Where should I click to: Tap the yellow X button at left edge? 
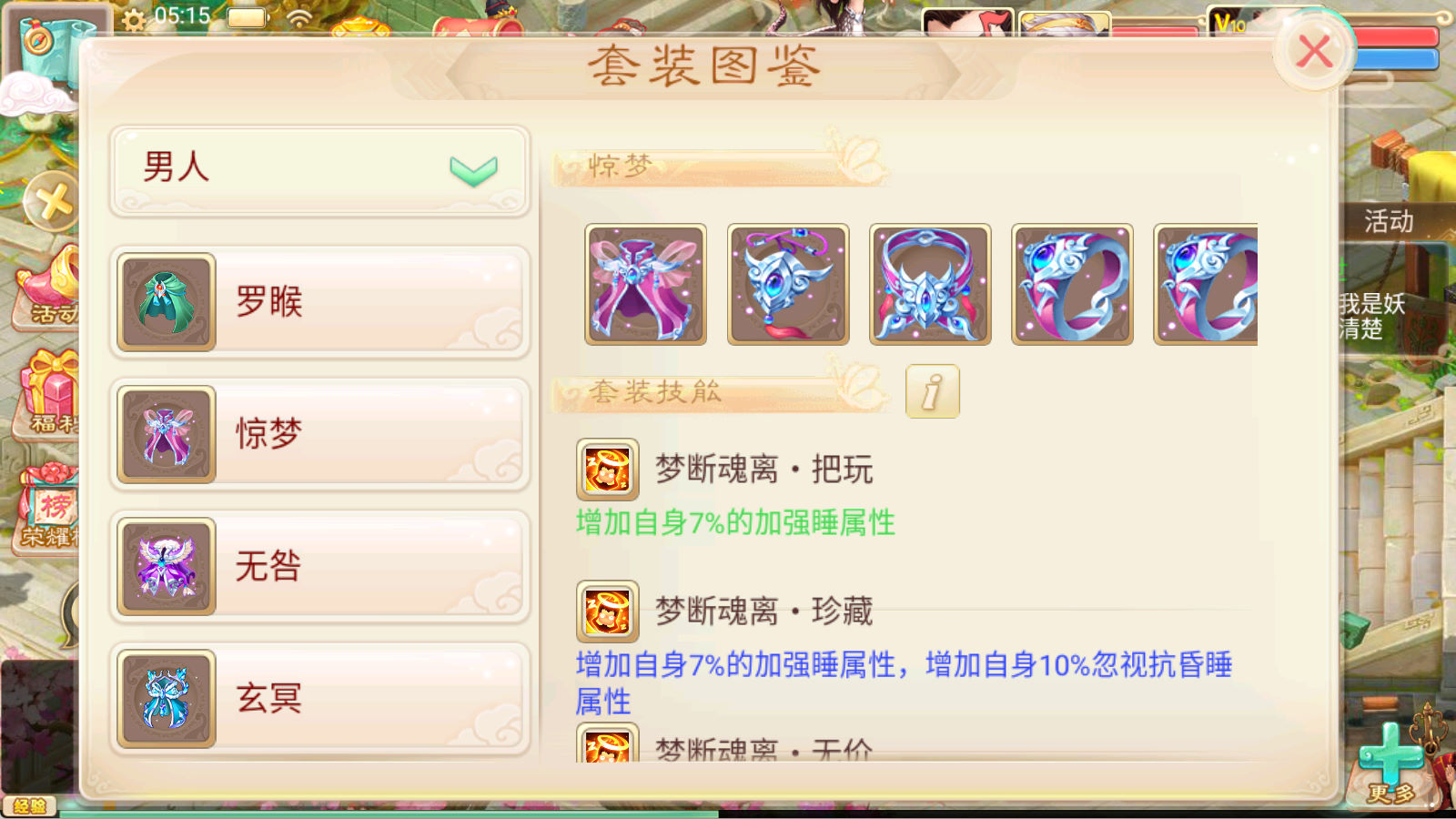(x=51, y=201)
